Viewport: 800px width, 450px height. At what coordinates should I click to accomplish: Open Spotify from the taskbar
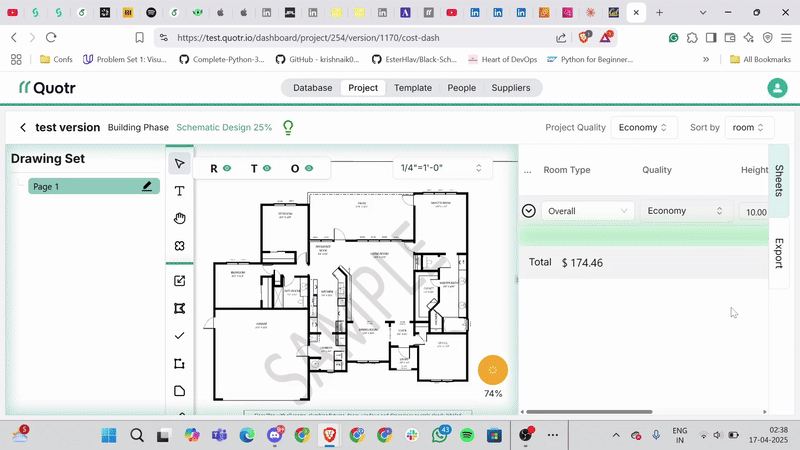467,435
